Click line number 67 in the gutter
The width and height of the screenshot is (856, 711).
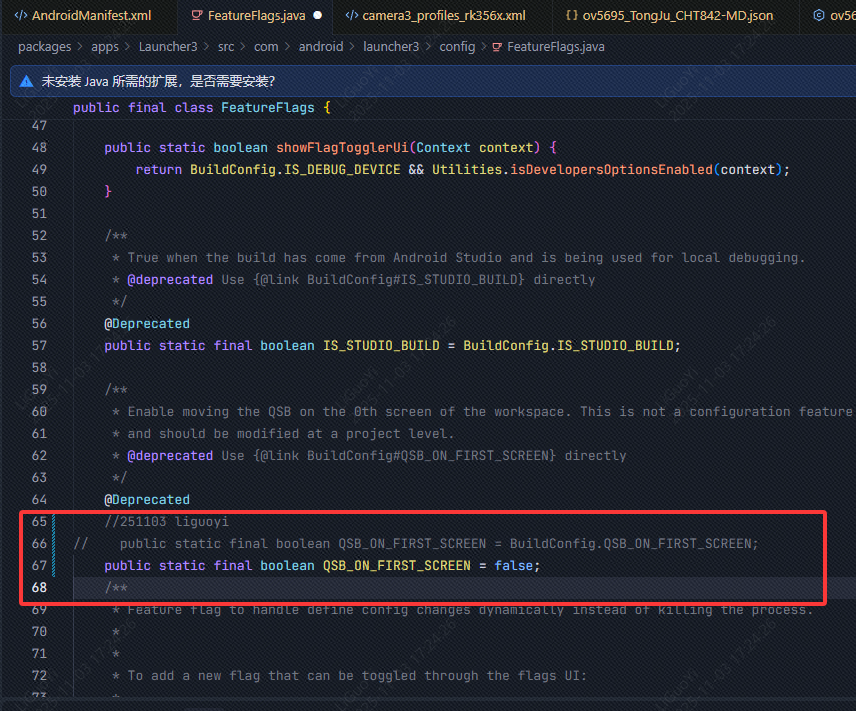coord(39,566)
